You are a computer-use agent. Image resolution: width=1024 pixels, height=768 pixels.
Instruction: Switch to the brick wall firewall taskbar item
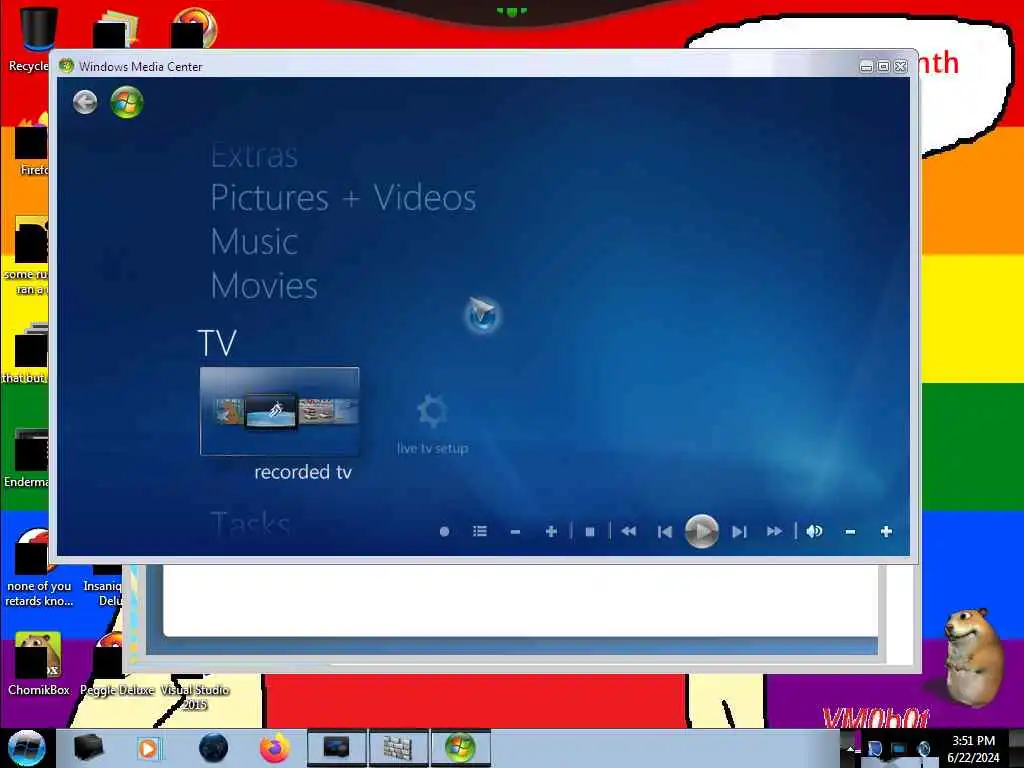[x=398, y=748]
